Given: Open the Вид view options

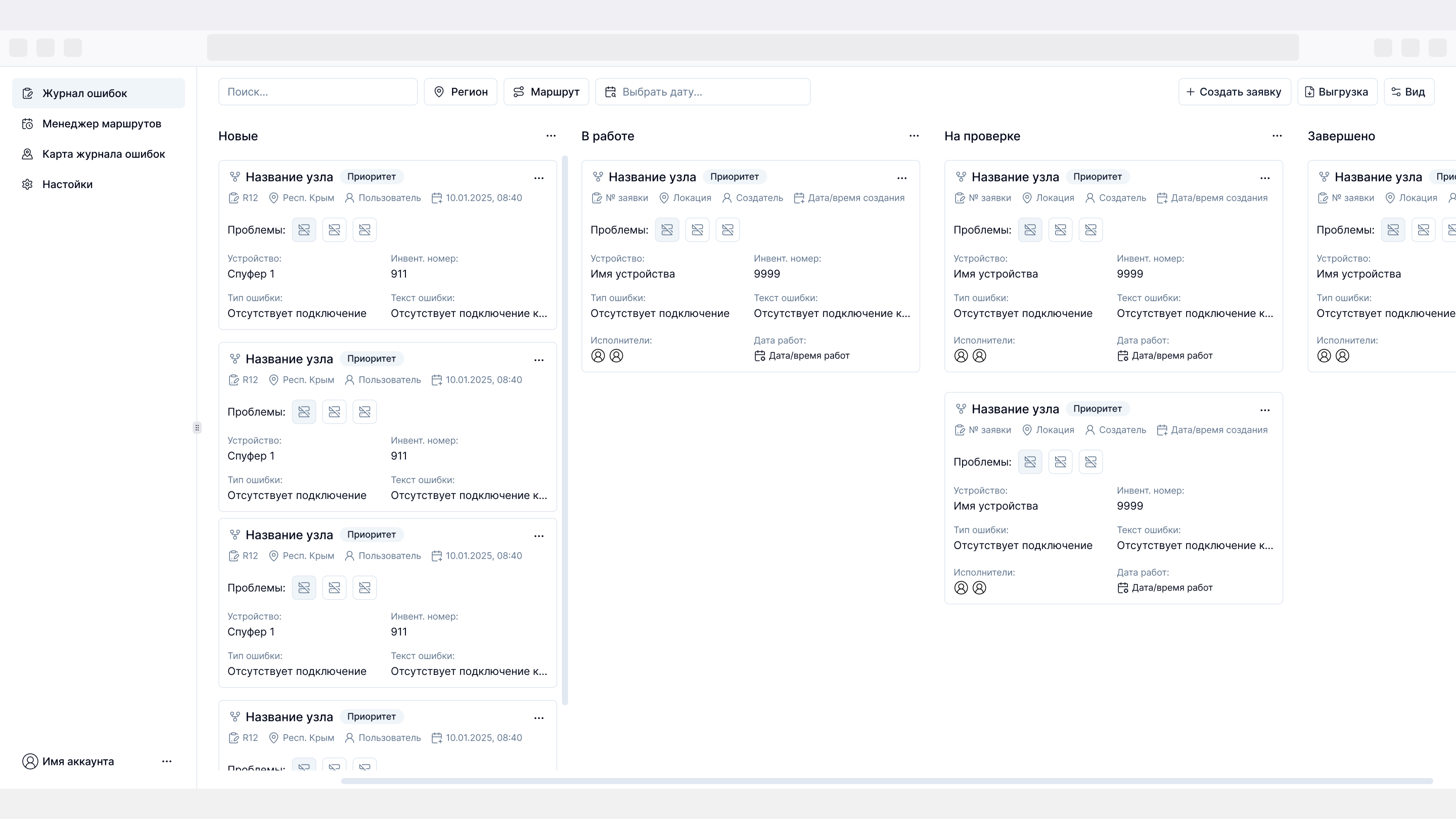Looking at the screenshot, I should coord(1408,92).
